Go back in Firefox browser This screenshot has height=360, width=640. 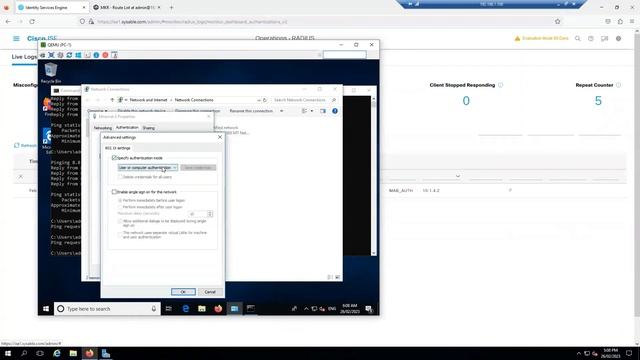pyautogui.click(x=8, y=22)
